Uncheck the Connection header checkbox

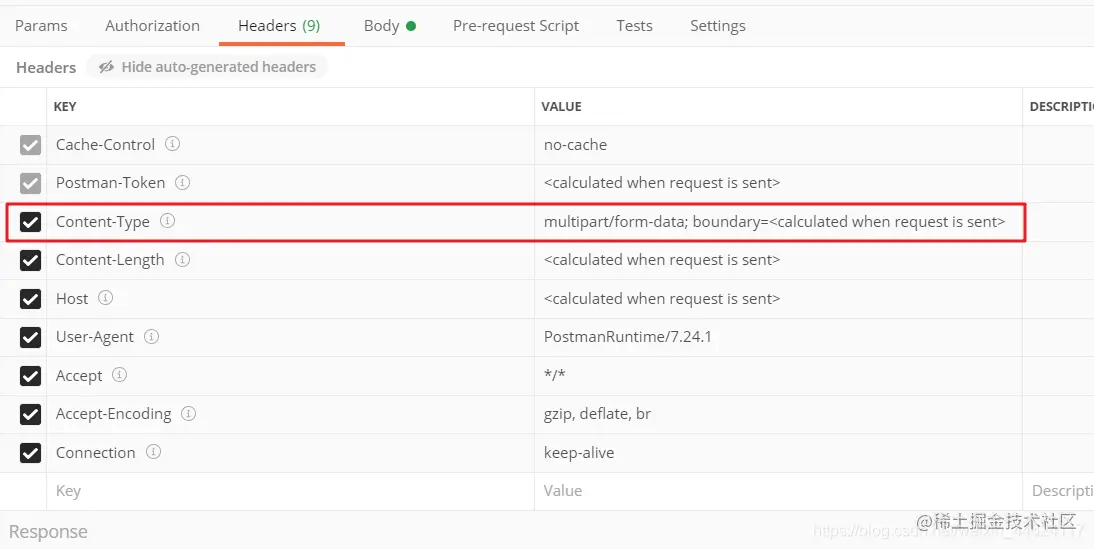(x=31, y=453)
